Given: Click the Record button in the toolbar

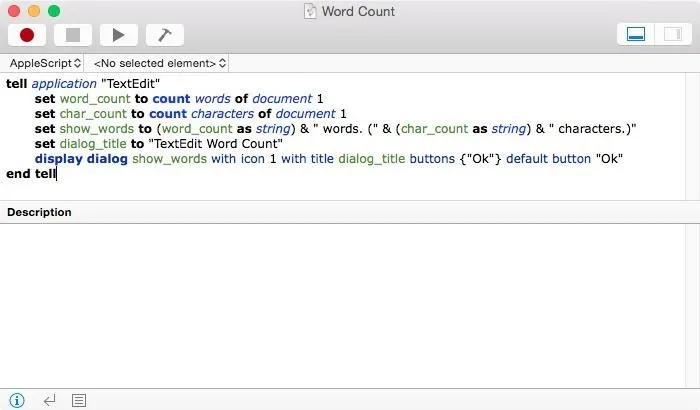Looking at the screenshot, I should (x=27, y=35).
